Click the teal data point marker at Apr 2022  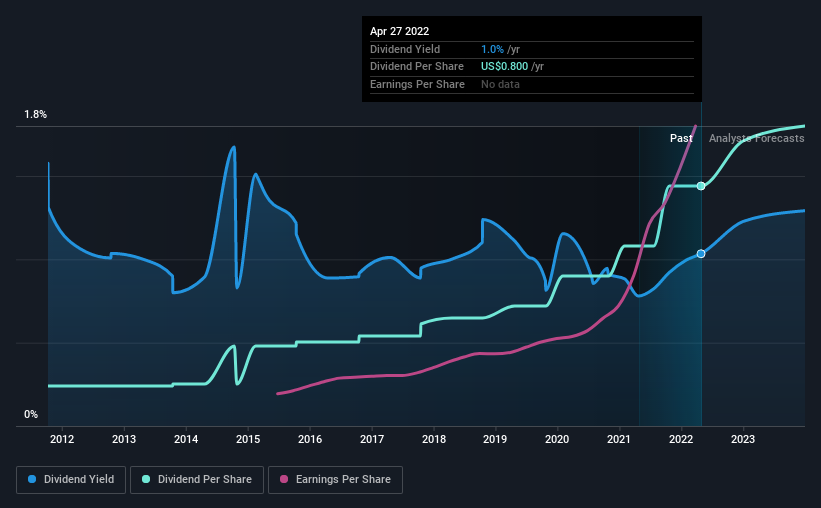click(701, 186)
